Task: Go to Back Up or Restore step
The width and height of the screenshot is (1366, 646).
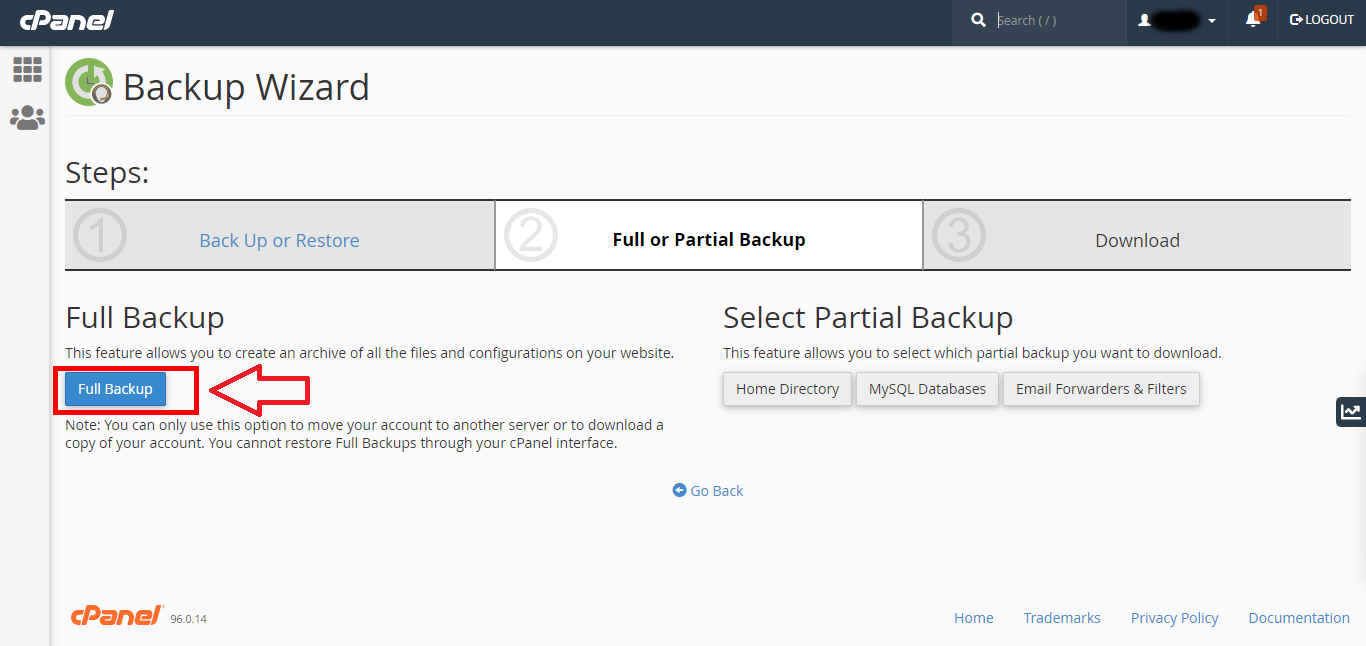Action: coord(279,240)
